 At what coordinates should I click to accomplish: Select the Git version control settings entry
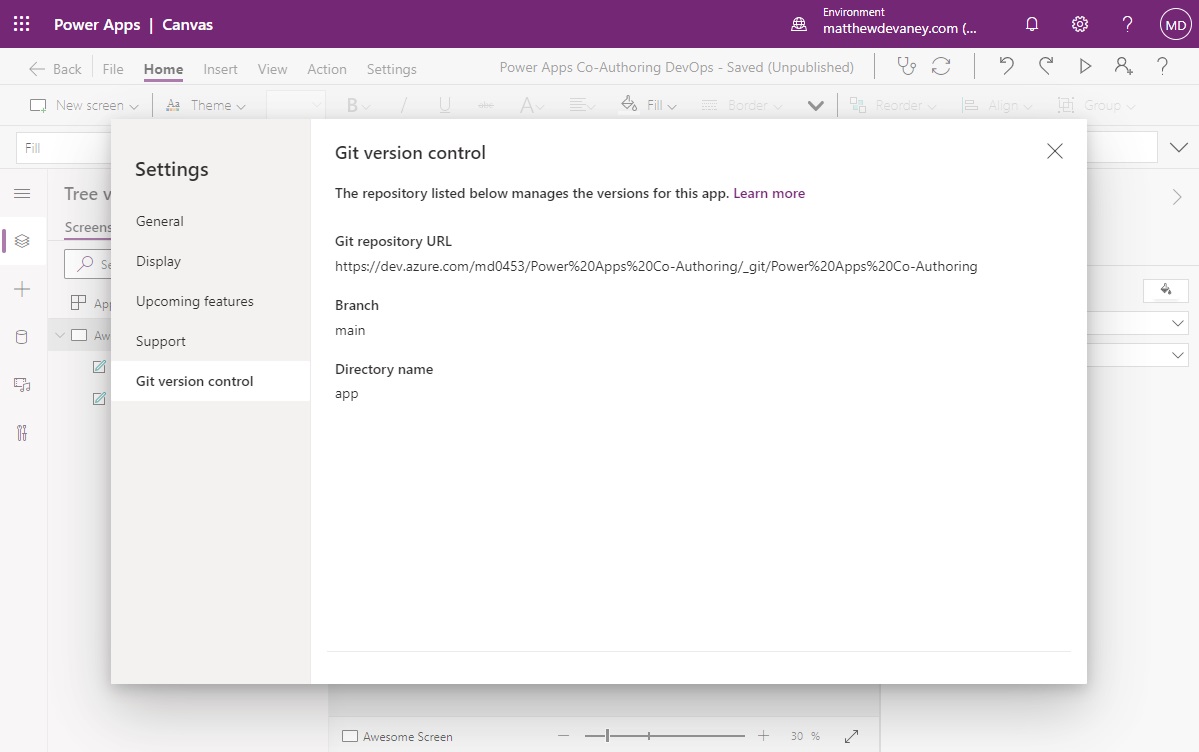coord(192,381)
